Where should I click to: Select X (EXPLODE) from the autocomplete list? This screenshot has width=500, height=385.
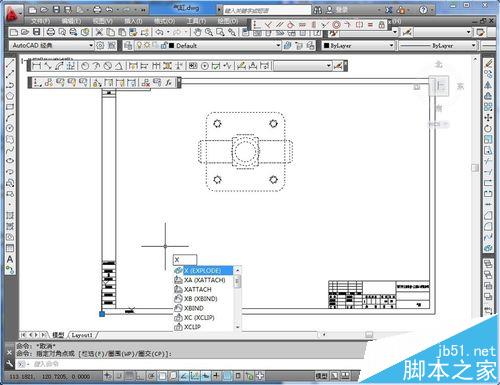coord(203,270)
